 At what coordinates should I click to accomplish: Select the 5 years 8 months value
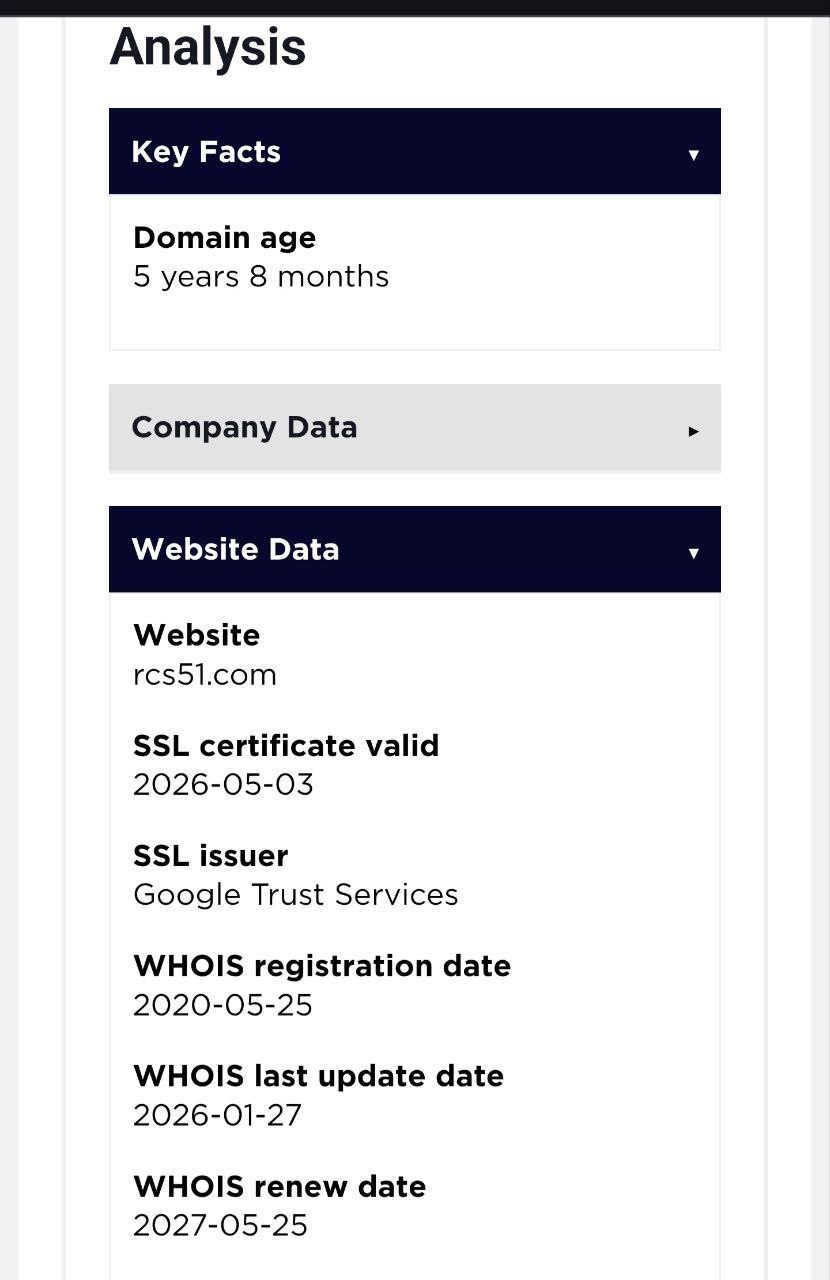(261, 277)
